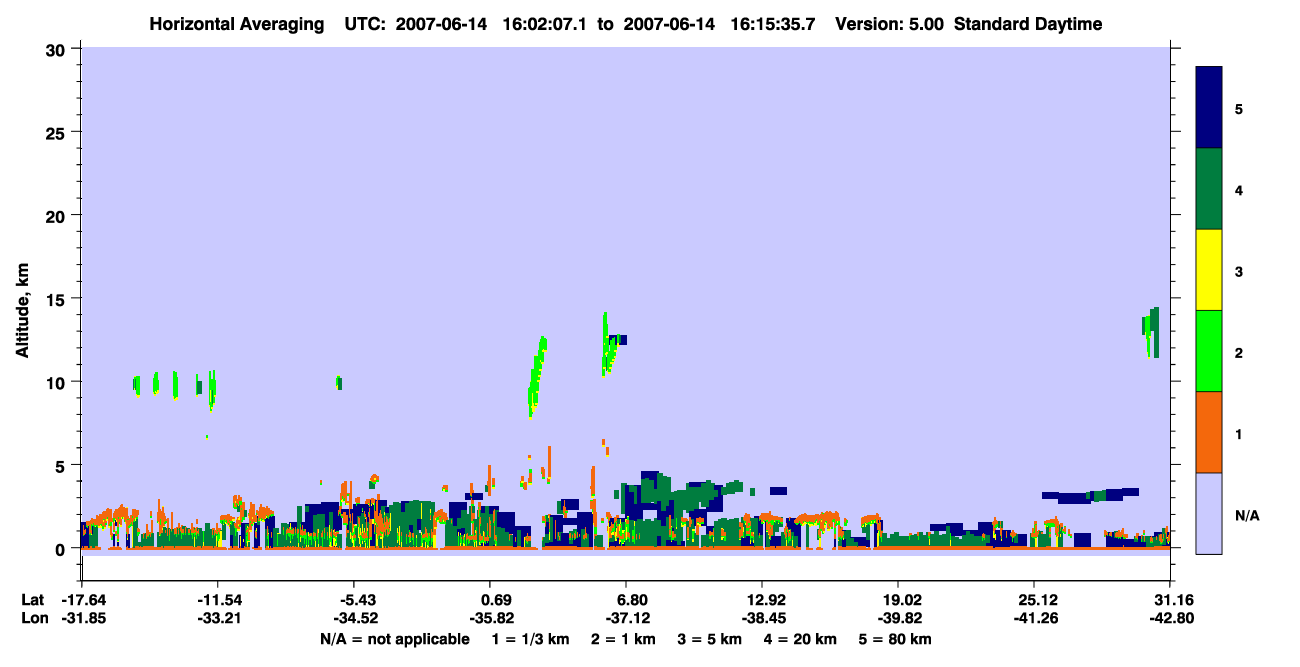The width and height of the screenshot is (1300, 667).
Task: Click the altitude tick label "25"
Action: [58, 133]
